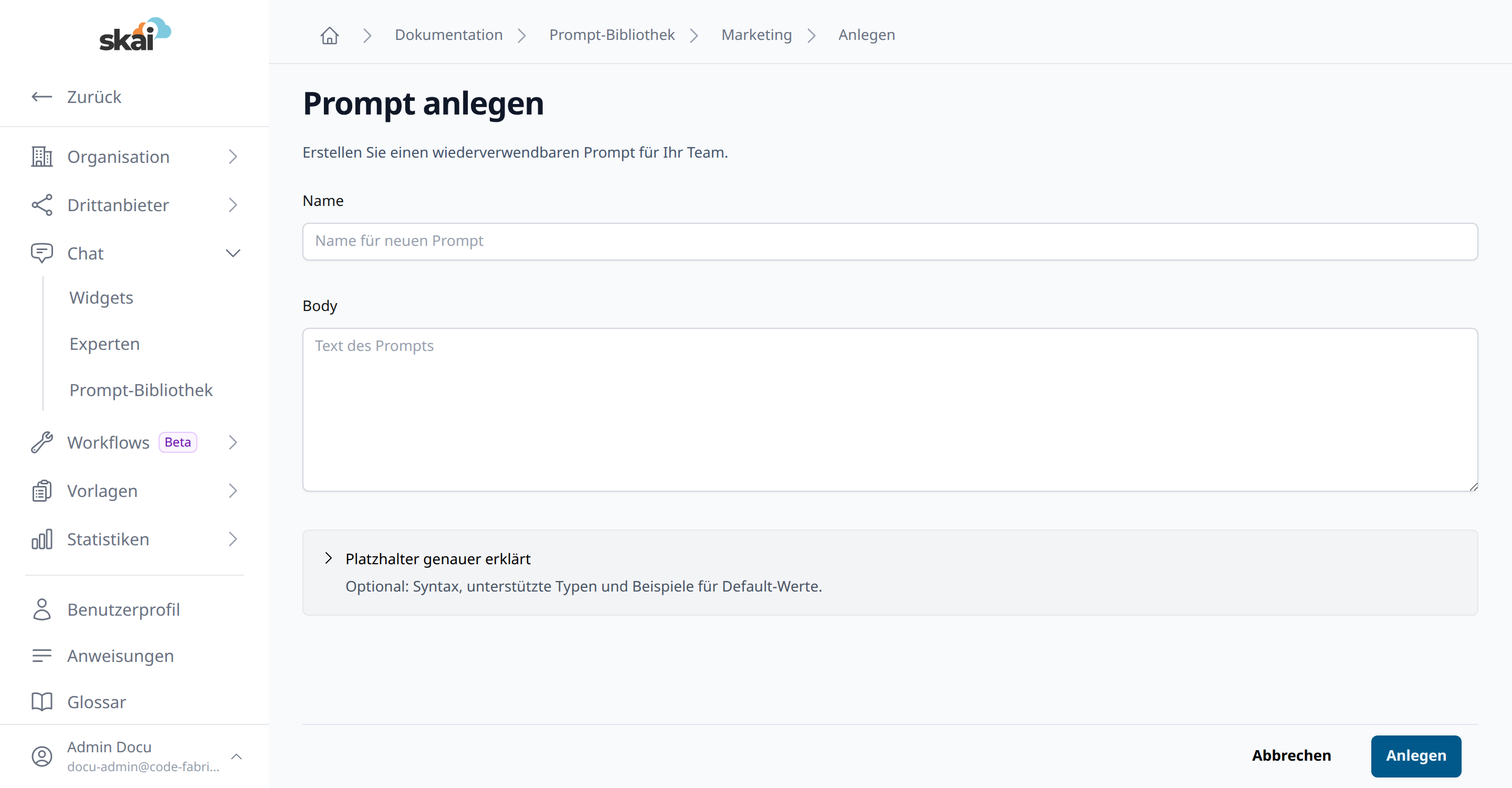Expand the Workflows menu chevron

click(233, 442)
